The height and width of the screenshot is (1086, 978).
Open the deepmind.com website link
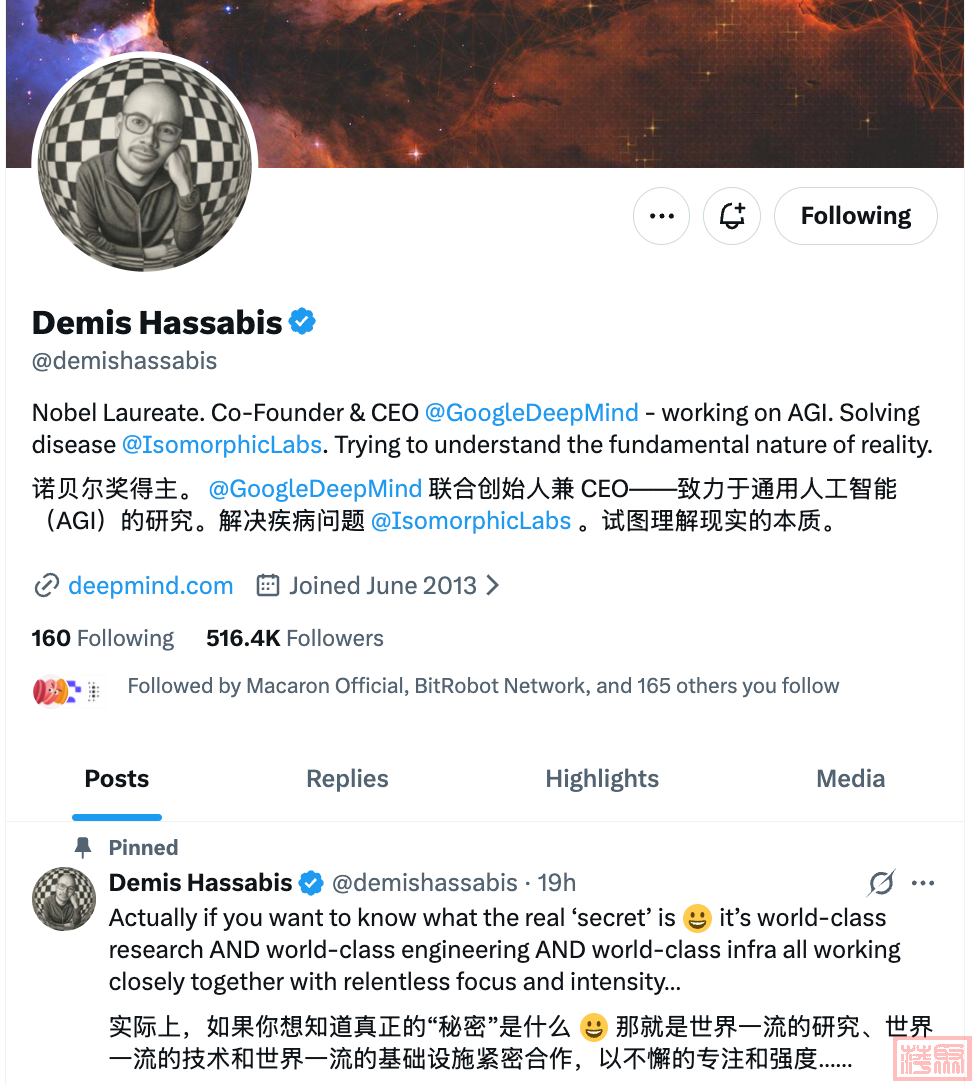(x=150, y=586)
